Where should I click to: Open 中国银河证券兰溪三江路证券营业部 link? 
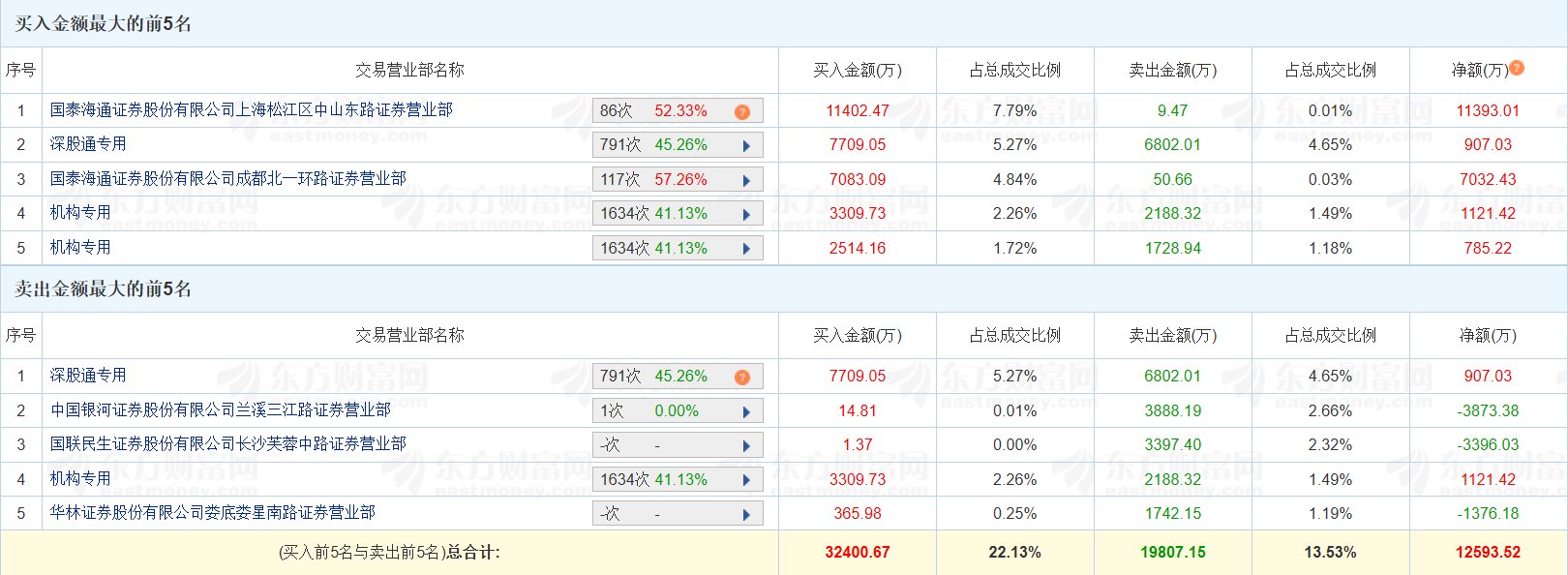click(x=221, y=410)
